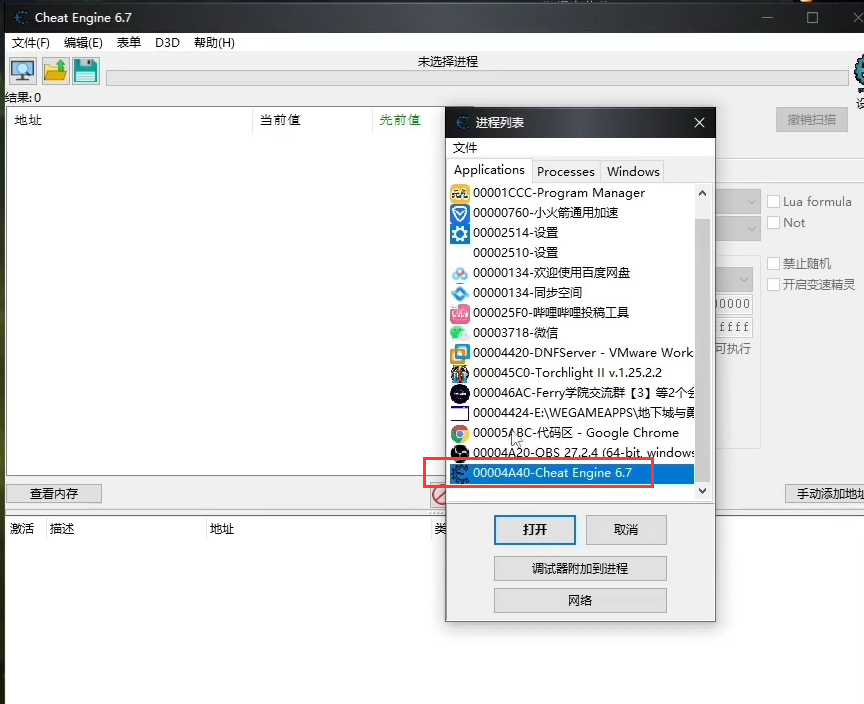Click the Ferry学院交流群 round icon
This screenshot has height=704, width=864.
tap(460, 393)
